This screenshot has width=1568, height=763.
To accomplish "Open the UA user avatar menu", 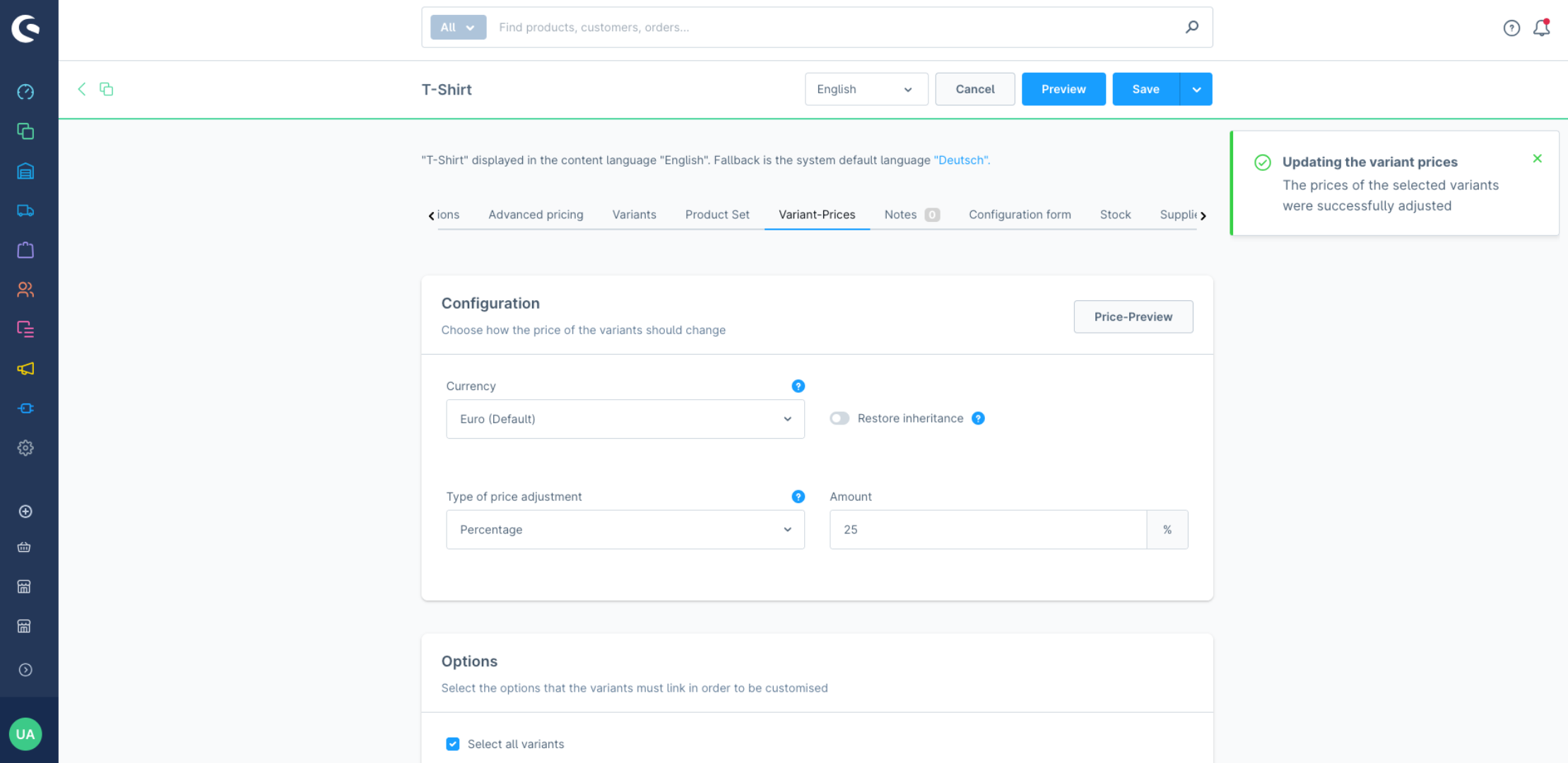I will pyautogui.click(x=25, y=734).
